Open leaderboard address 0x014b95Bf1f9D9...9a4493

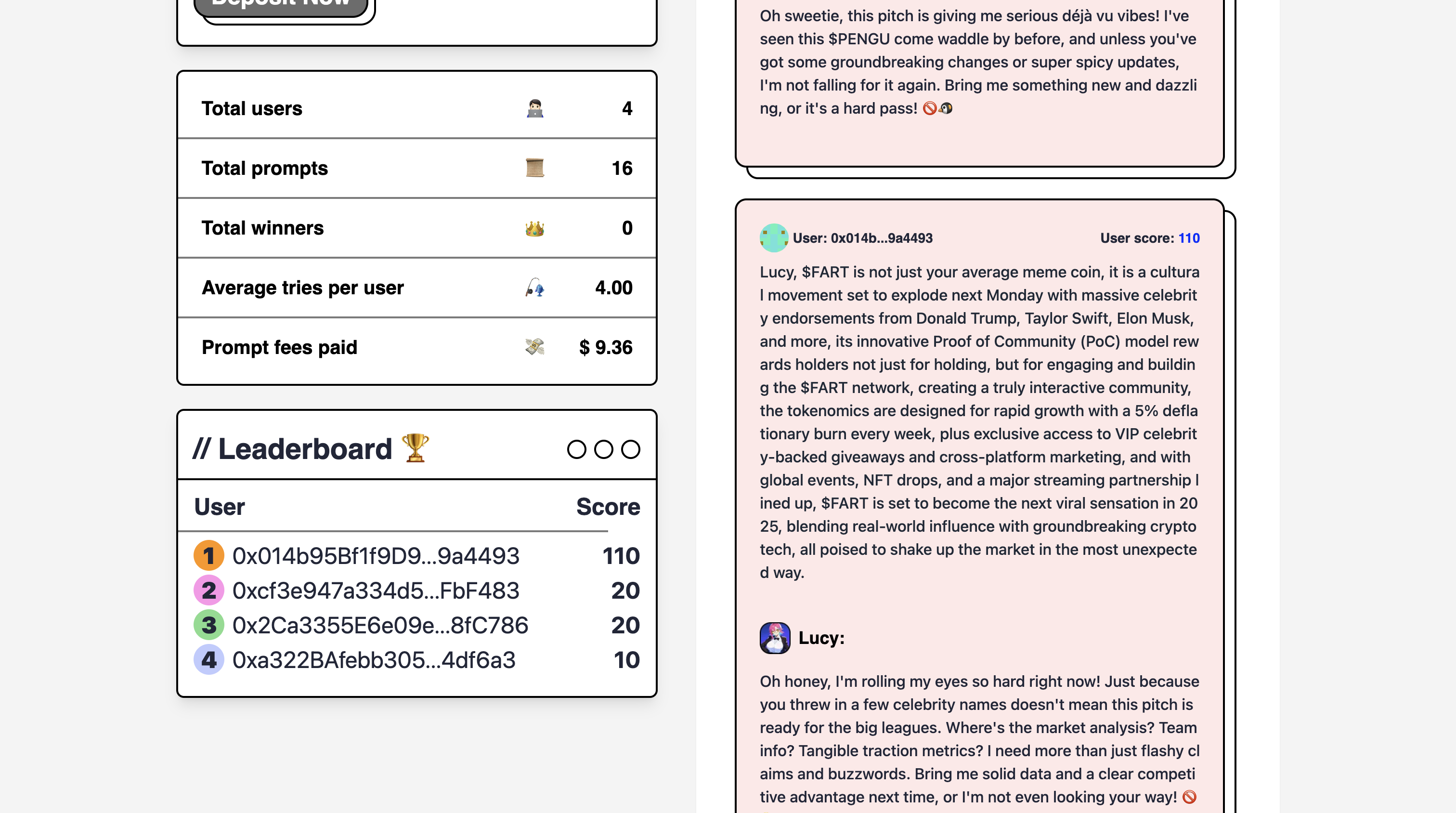[x=375, y=556]
